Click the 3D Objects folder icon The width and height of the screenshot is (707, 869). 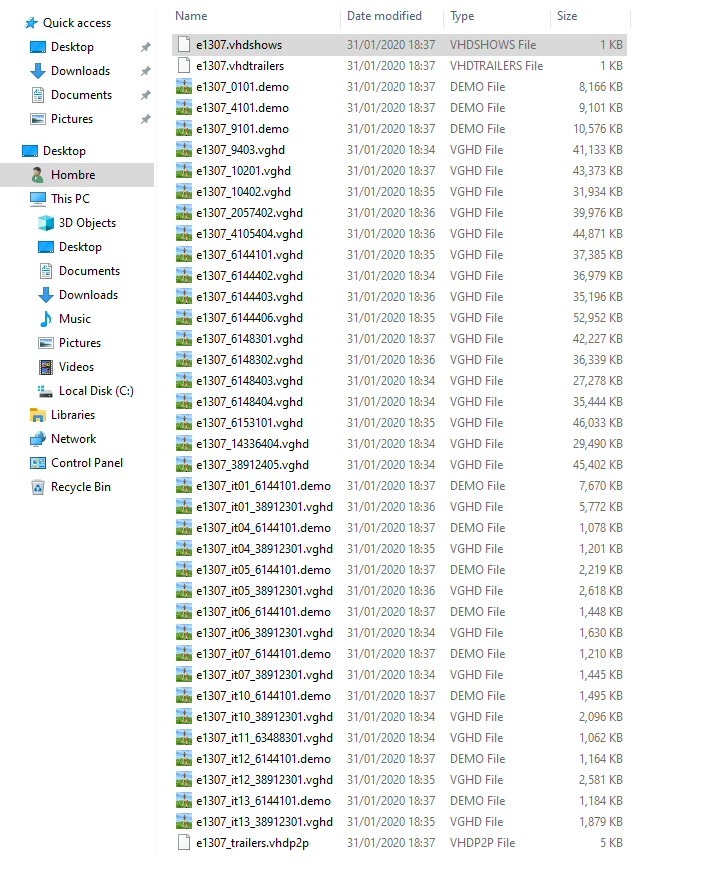46,223
